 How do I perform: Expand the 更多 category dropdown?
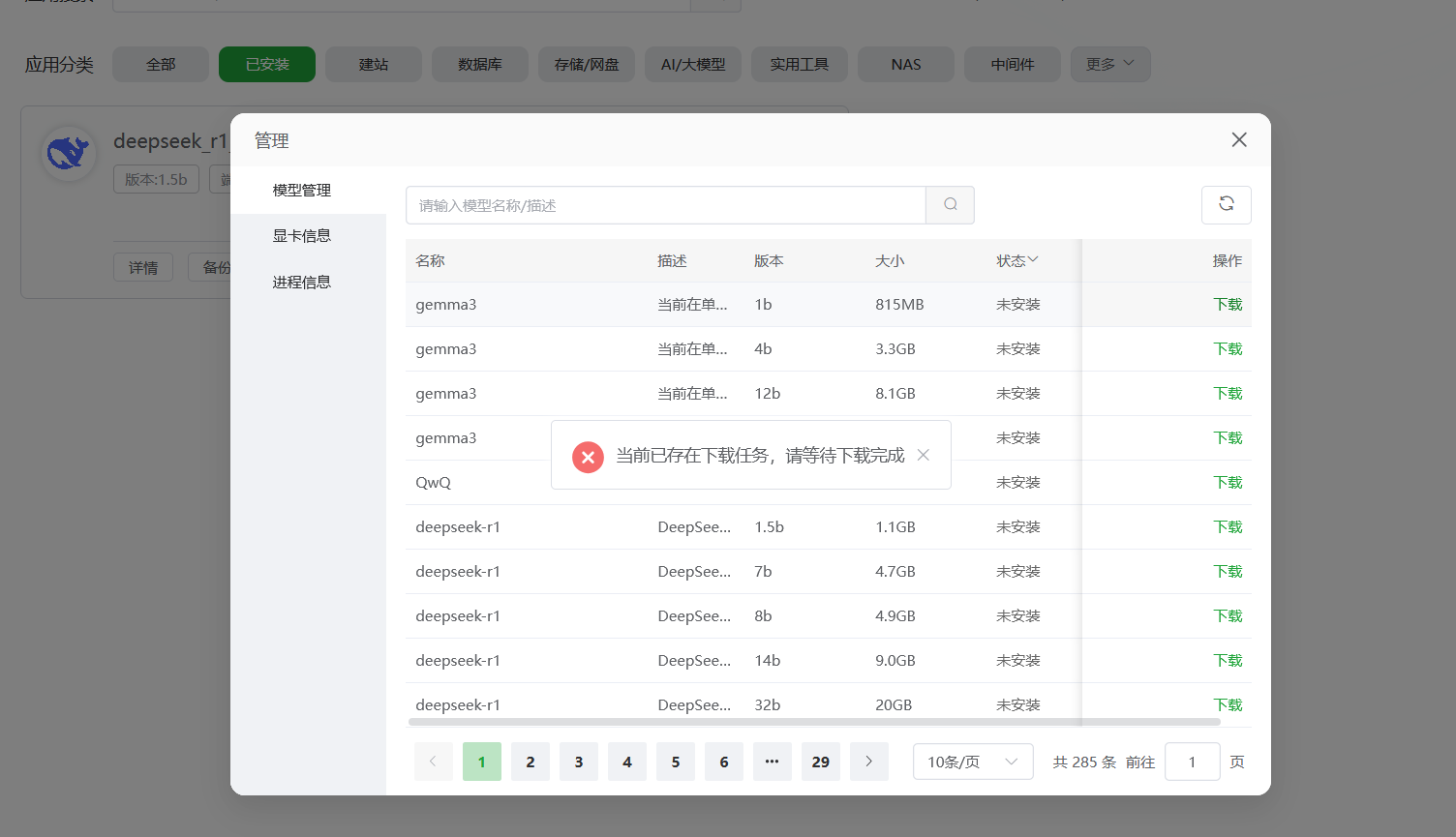tap(1109, 64)
